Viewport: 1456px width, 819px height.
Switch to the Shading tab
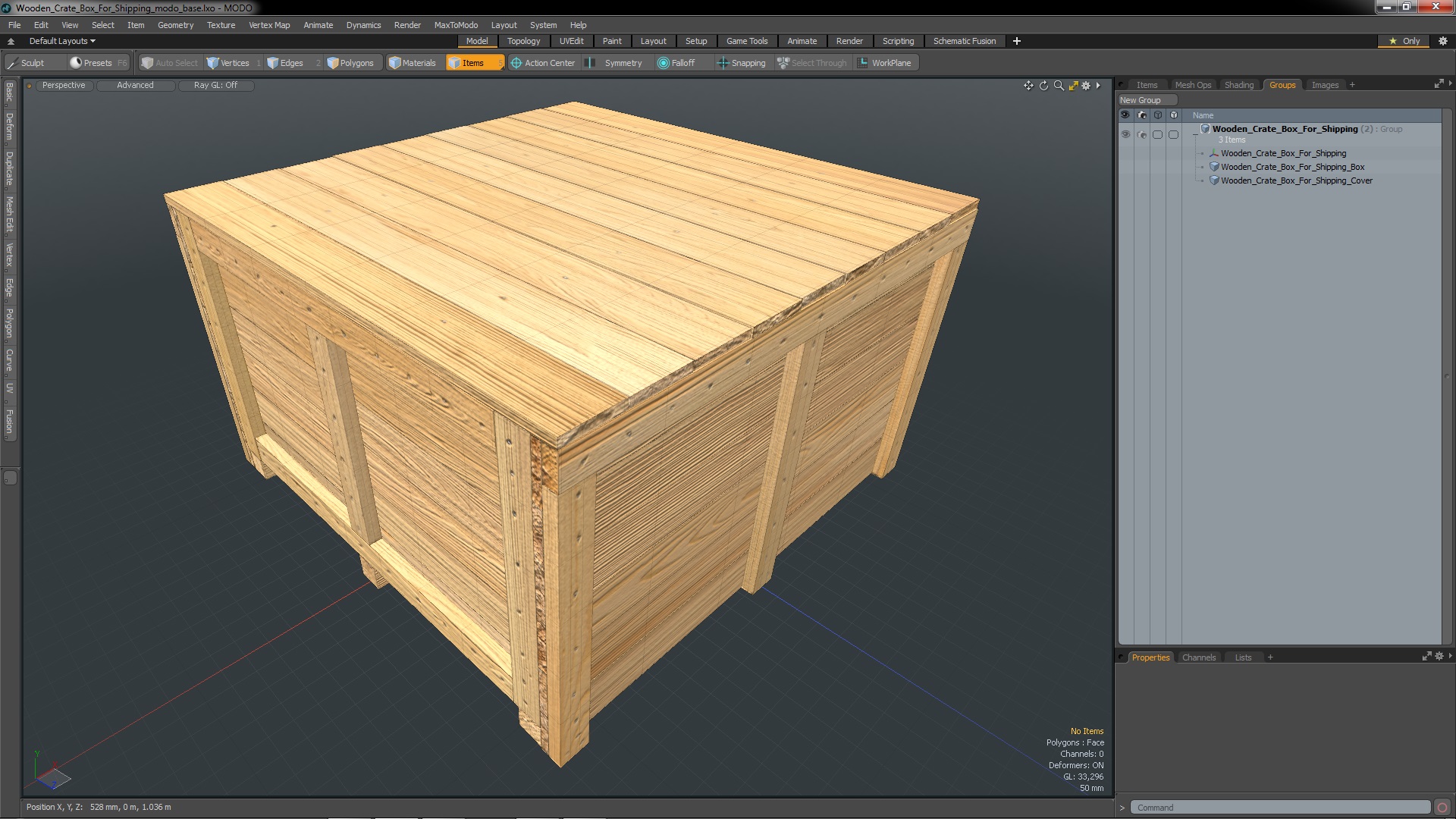1238,85
